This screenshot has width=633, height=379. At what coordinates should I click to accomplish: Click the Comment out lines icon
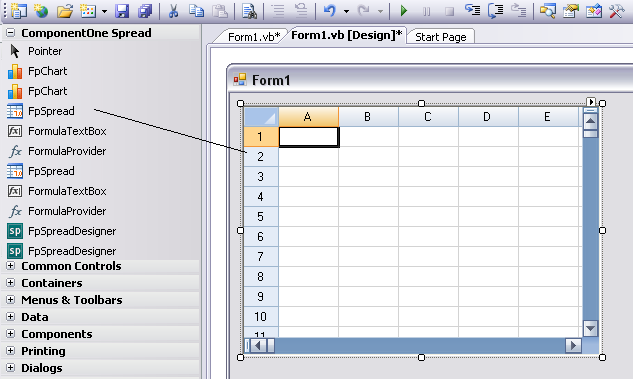[278, 11]
